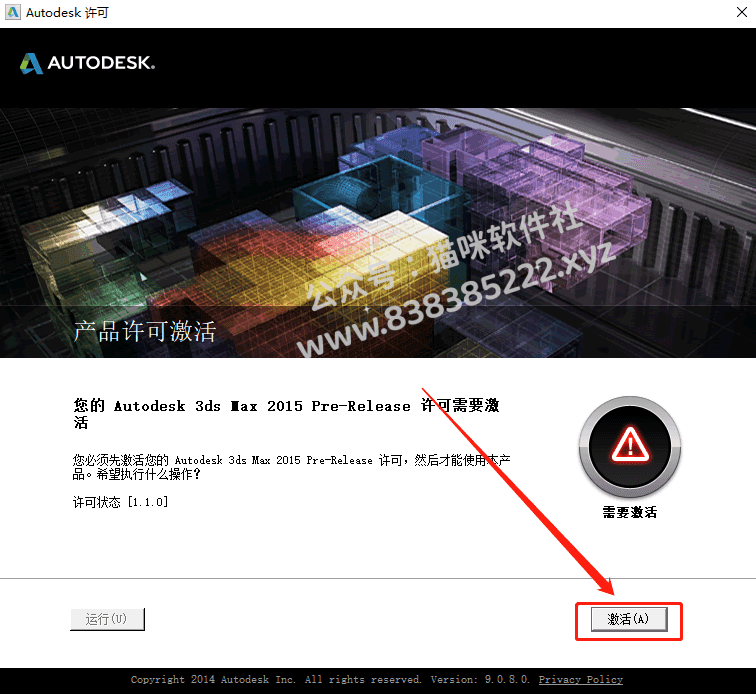The image size is (756, 694).
Task: Click the 产品许可激活 banner heading
Action: point(145,331)
